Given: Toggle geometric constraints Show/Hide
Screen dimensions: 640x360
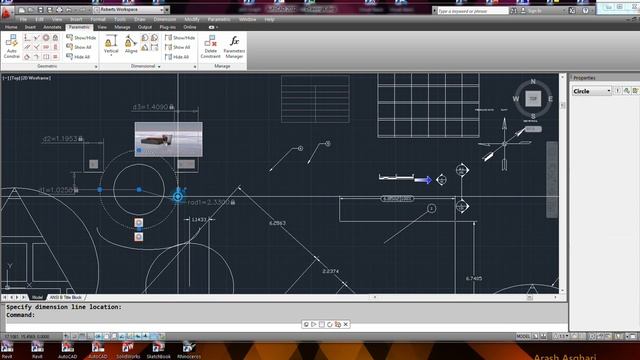Looking at the screenshot, I should [x=81, y=38].
